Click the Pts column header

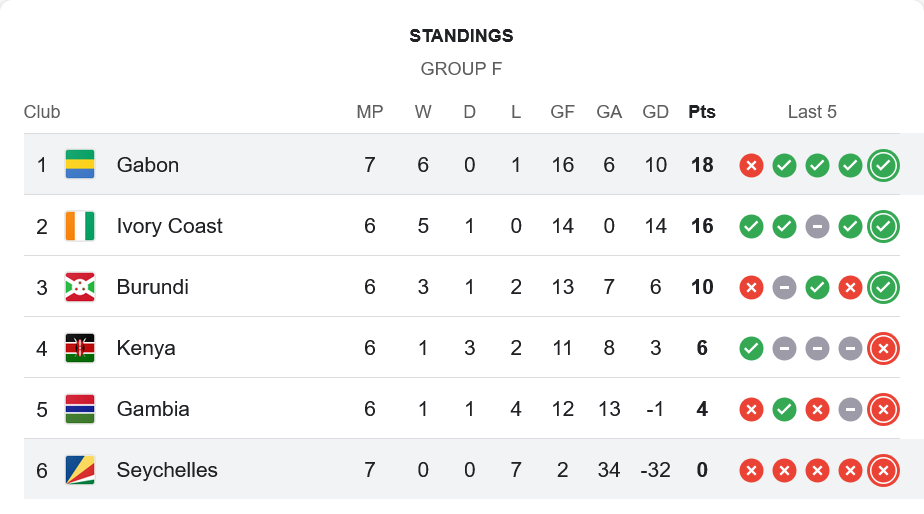coord(702,112)
